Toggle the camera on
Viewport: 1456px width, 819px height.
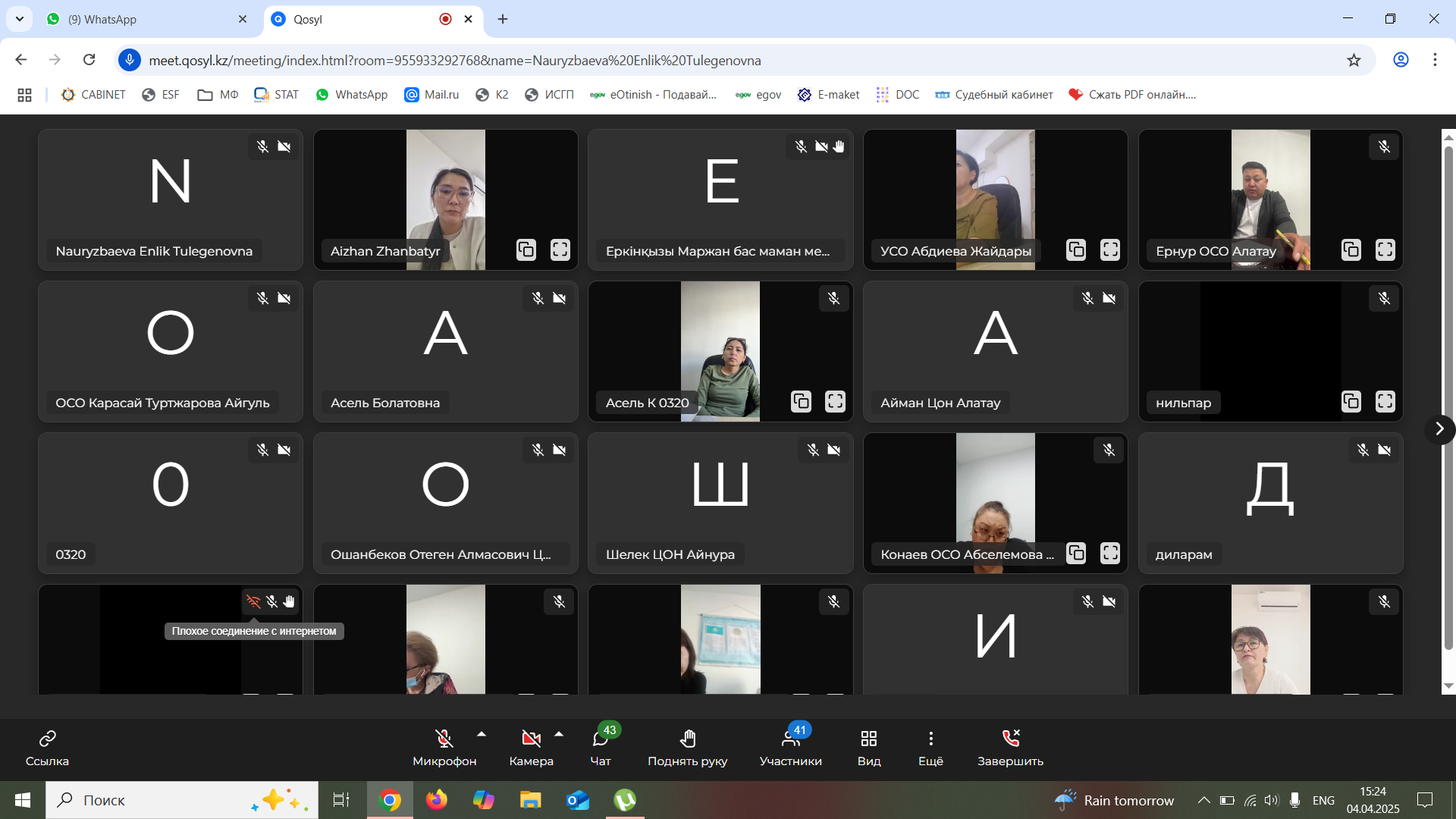click(531, 739)
